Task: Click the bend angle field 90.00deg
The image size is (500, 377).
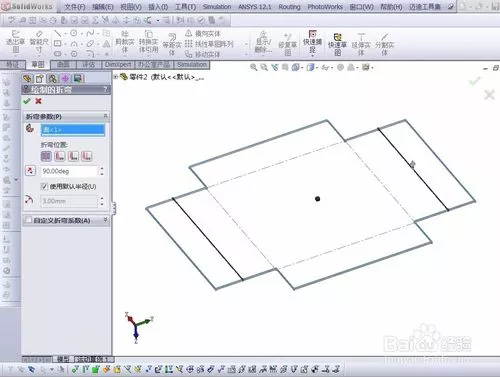Action: tap(70, 171)
